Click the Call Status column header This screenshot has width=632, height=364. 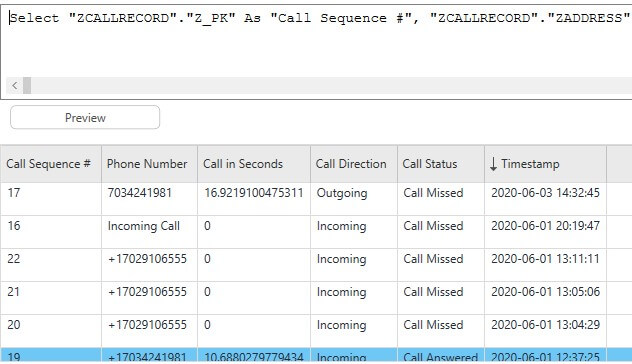(441, 164)
